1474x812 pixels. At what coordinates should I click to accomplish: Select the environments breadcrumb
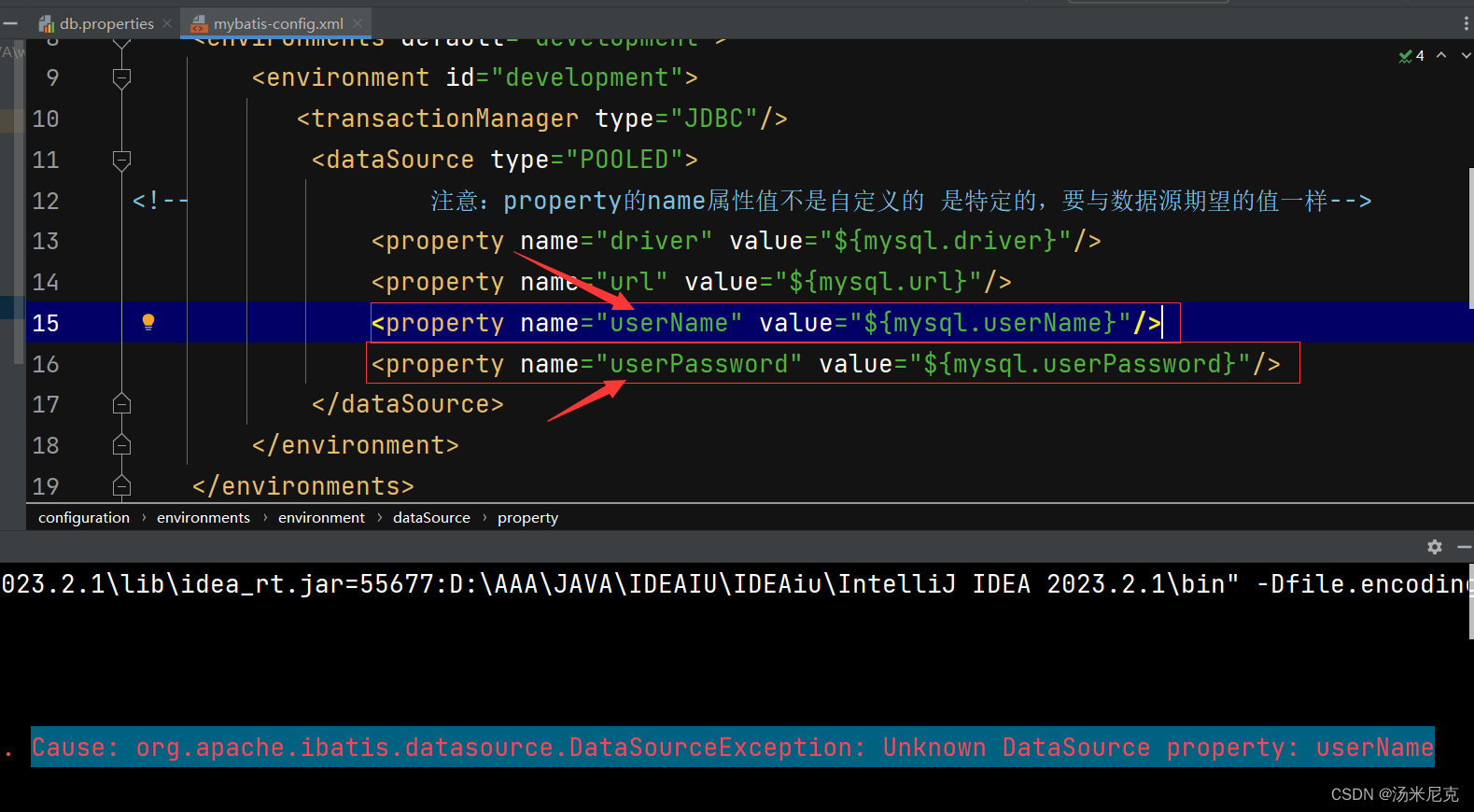point(204,517)
